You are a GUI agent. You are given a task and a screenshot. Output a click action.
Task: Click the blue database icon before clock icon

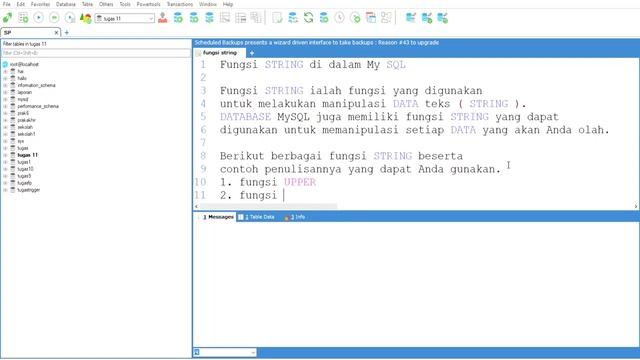coord(324,18)
